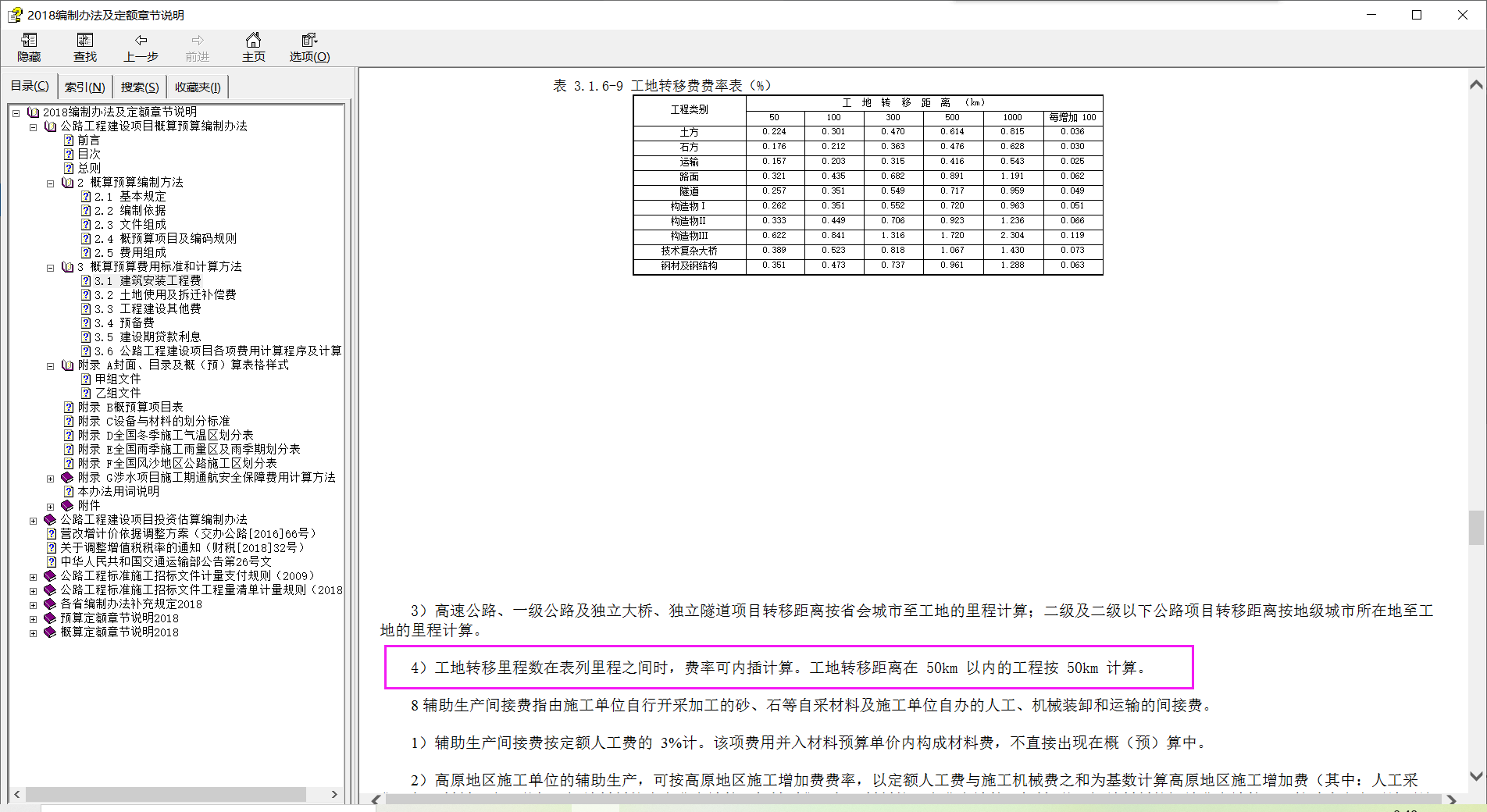
Task: Click the purple book icon for 附件
Action: 68,506
